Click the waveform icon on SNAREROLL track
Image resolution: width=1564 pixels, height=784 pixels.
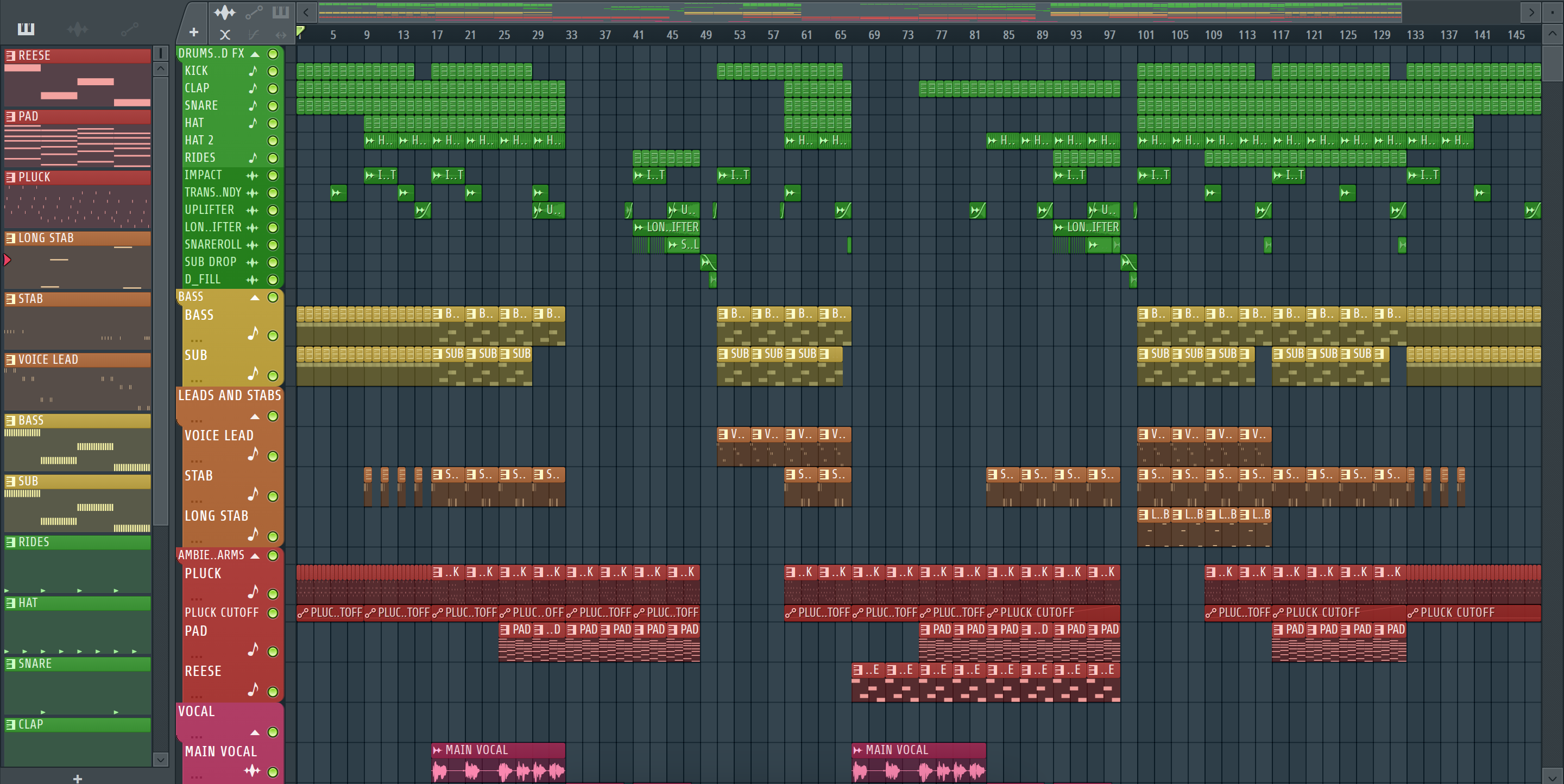pyautogui.click(x=252, y=244)
